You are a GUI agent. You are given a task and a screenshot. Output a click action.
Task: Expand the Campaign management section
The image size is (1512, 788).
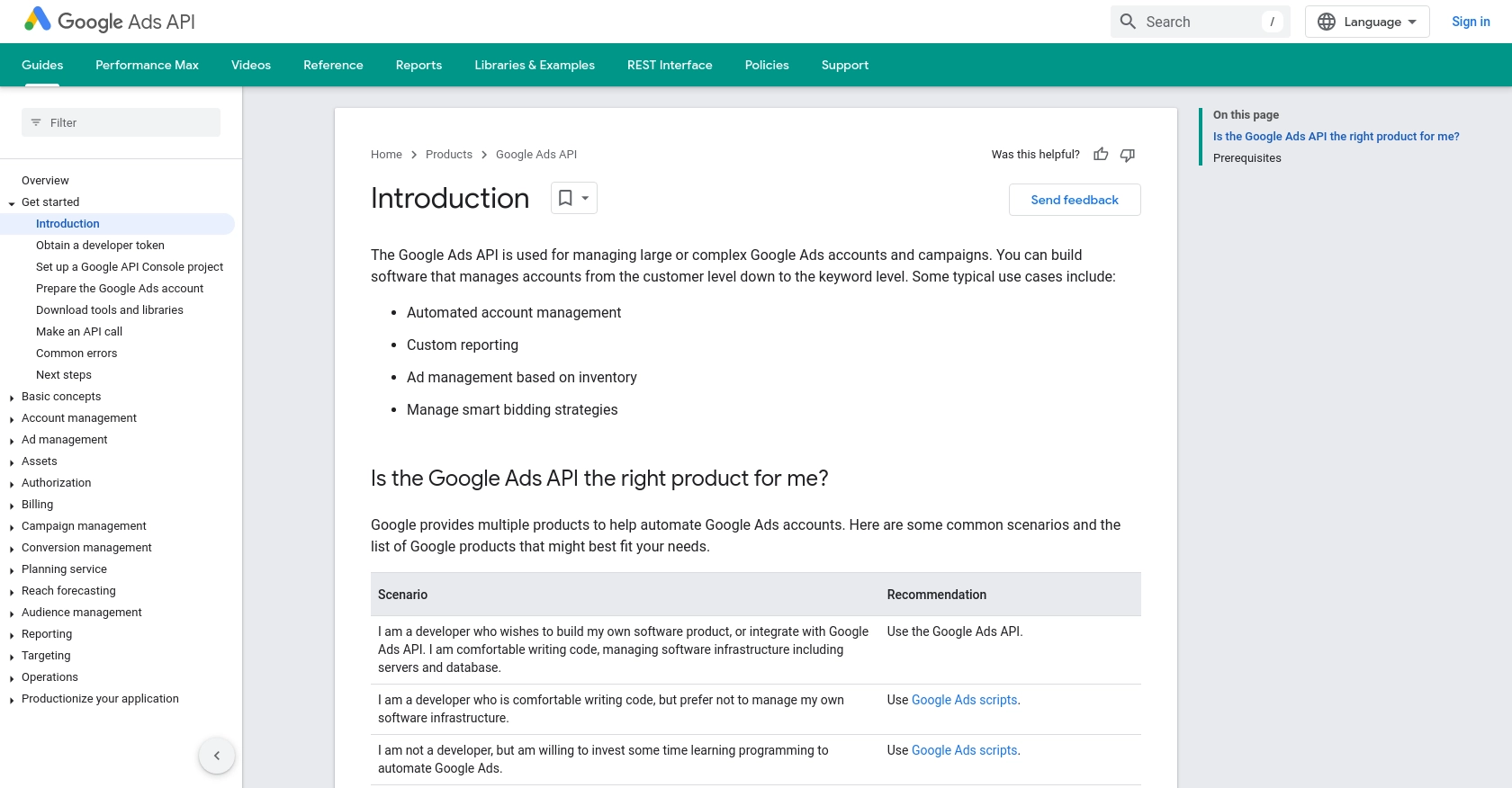[x=12, y=526]
